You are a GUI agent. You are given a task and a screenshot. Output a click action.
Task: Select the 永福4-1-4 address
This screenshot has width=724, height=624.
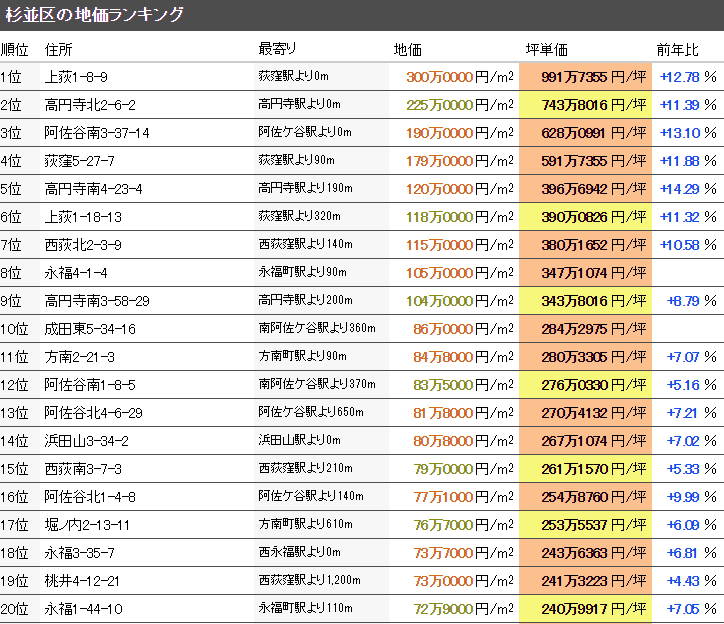coord(76,273)
